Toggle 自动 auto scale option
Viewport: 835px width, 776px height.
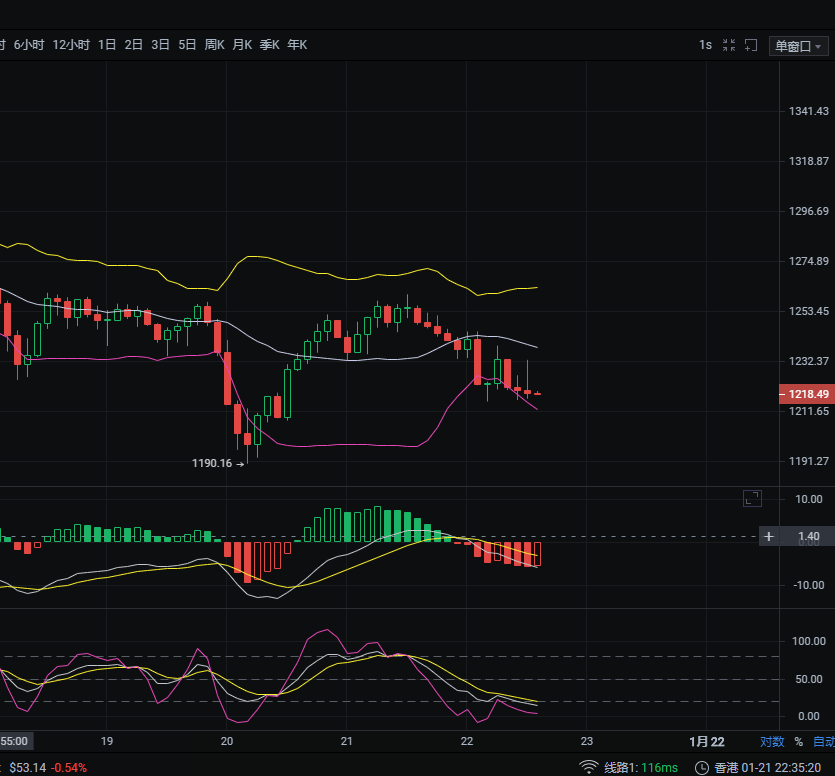[823, 742]
